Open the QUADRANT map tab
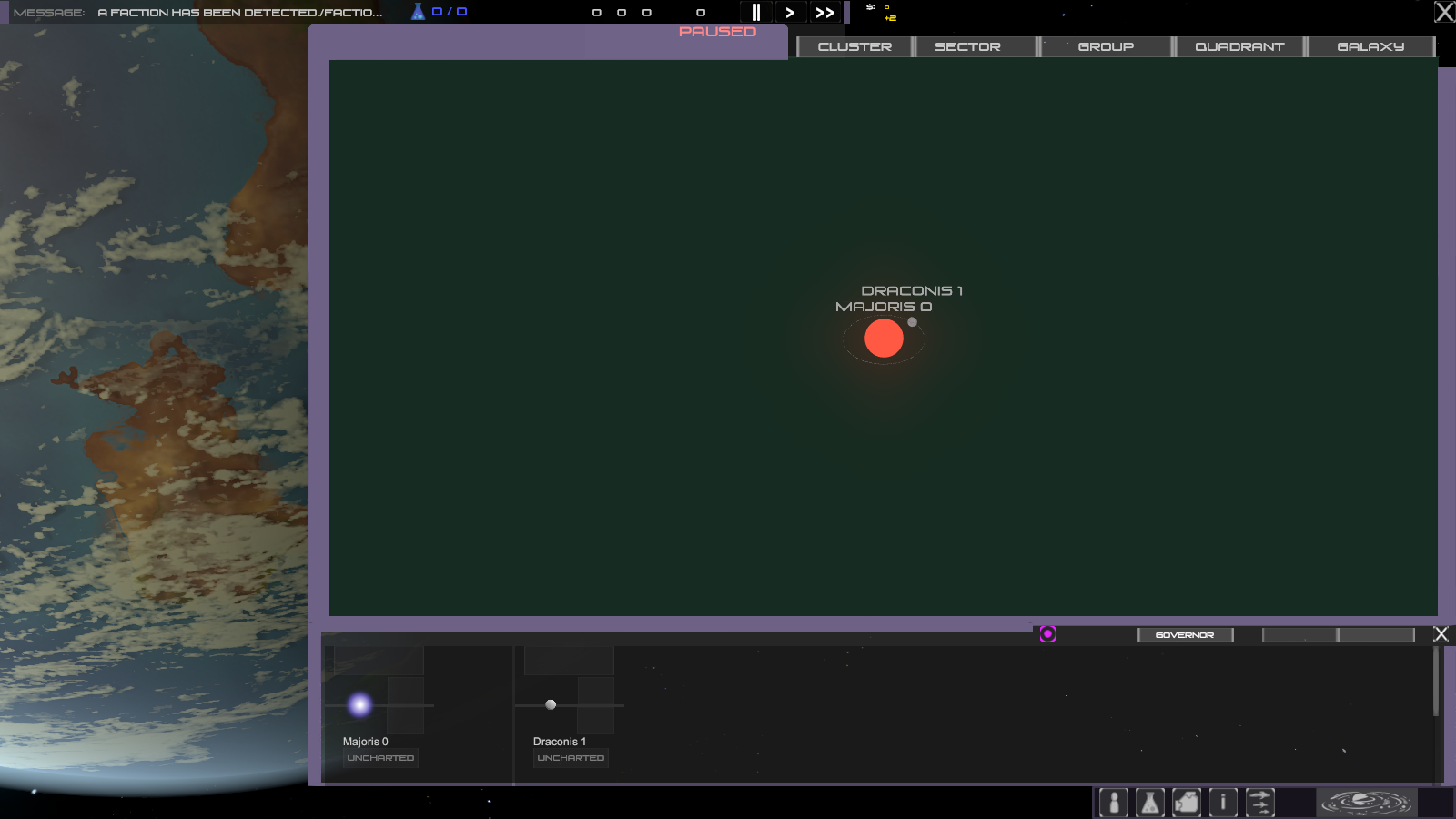This screenshot has width=1456, height=819. pos(1239,46)
